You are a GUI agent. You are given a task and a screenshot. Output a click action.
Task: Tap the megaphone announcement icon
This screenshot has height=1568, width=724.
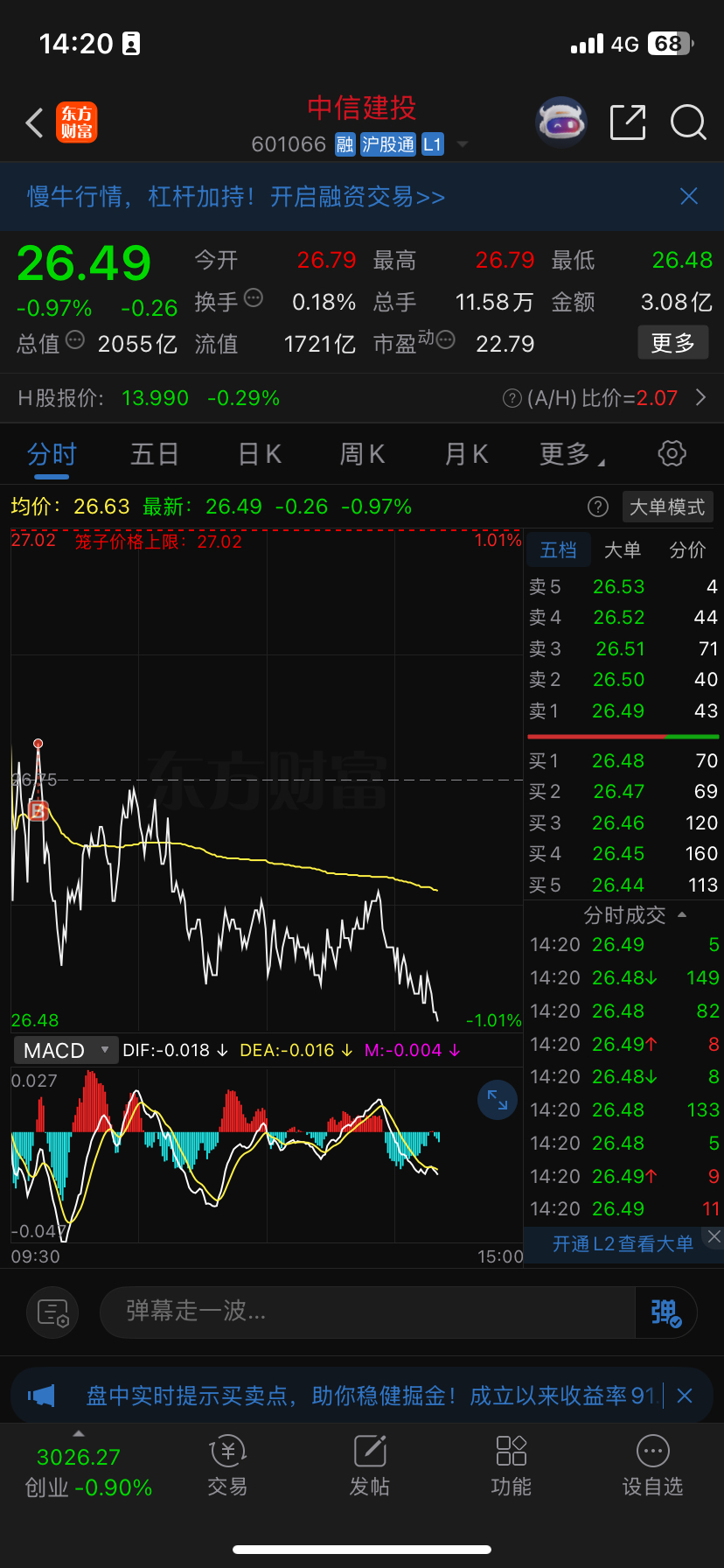click(41, 1395)
